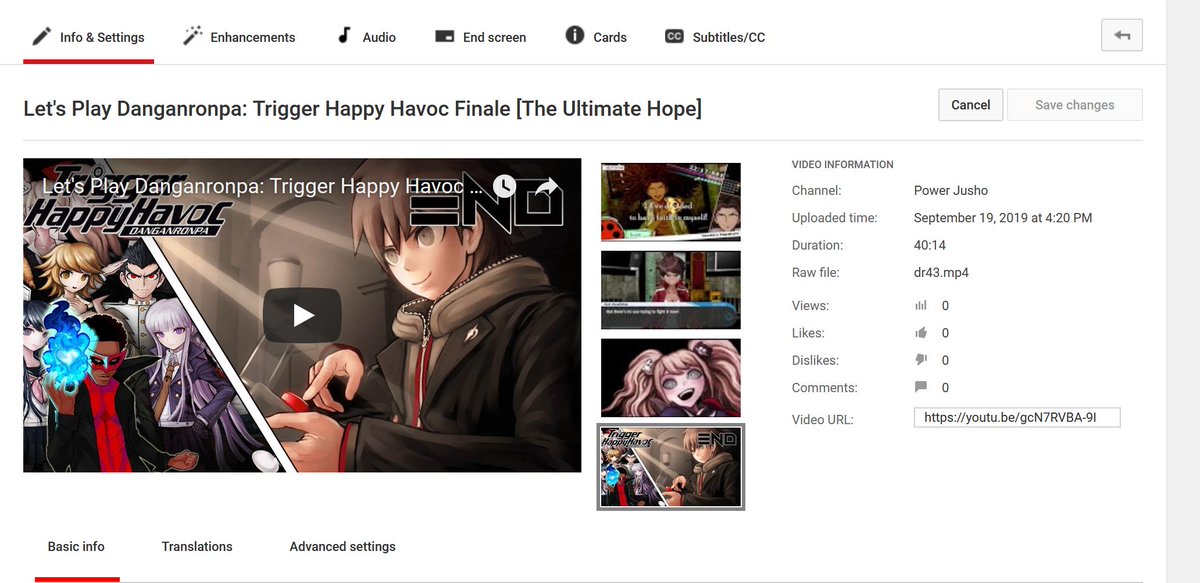Click the Watch later clock icon
The width and height of the screenshot is (1200, 583).
coord(504,186)
